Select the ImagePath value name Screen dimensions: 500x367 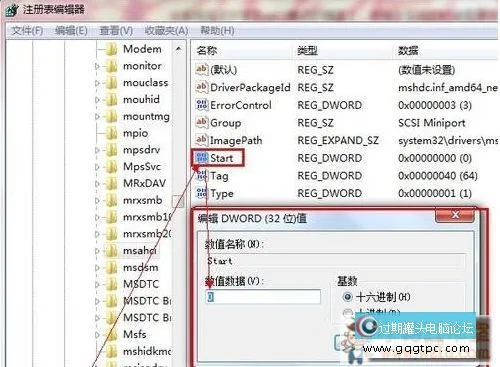236,140
